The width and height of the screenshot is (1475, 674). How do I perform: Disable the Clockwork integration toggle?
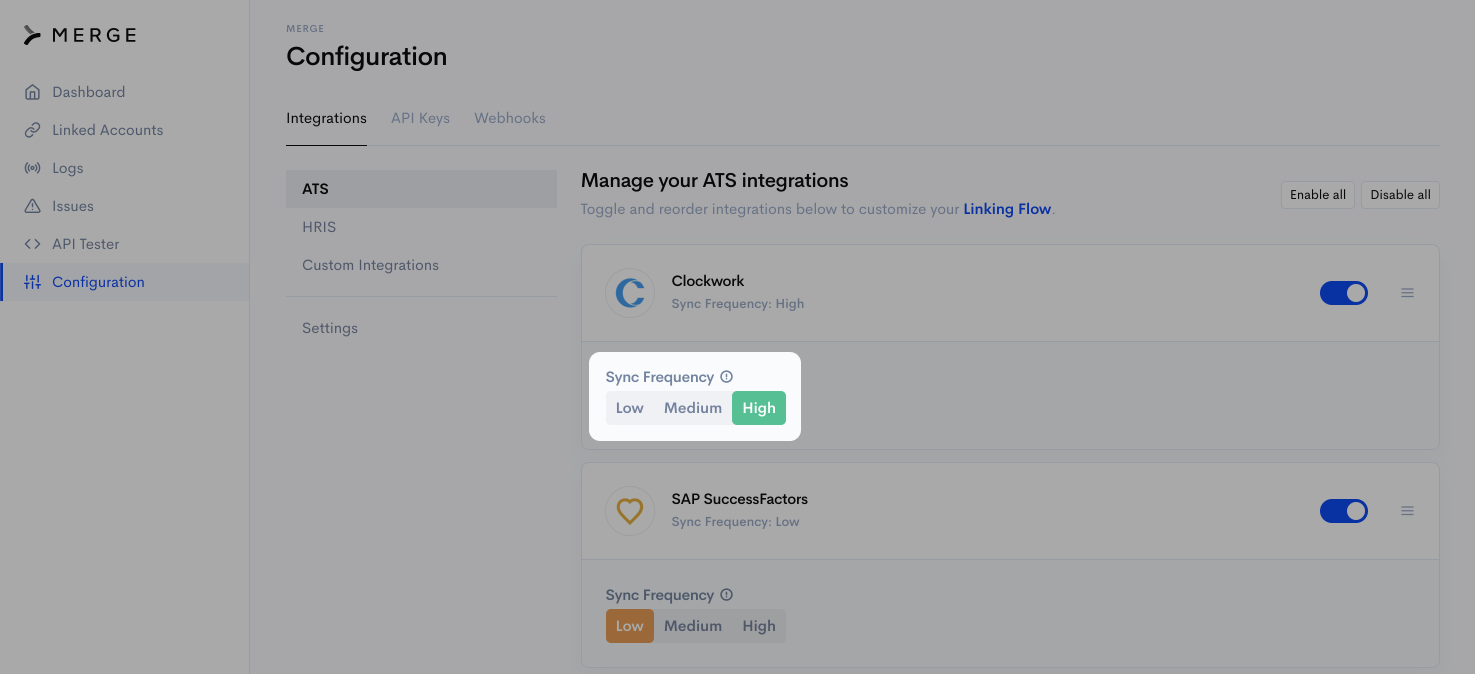tap(1343, 293)
